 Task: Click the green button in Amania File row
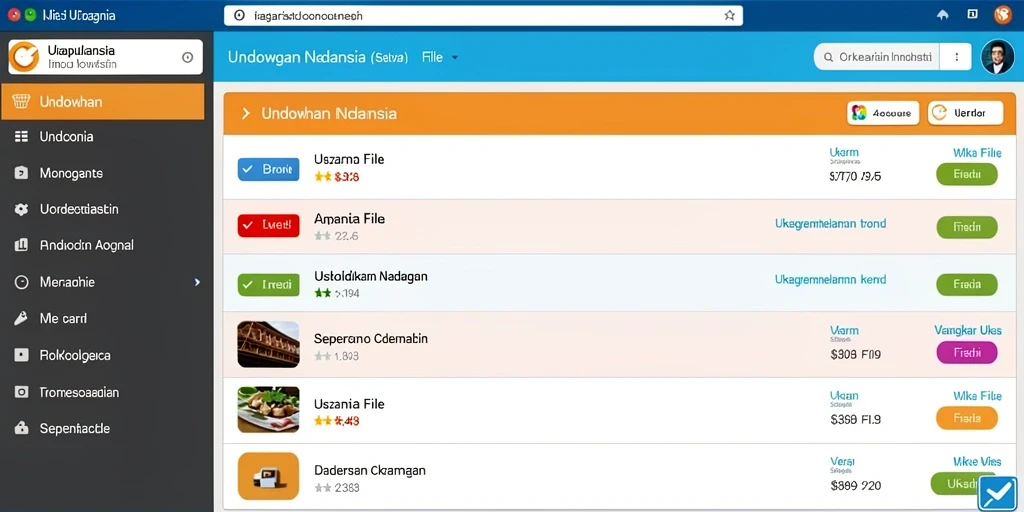click(x=967, y=227)
